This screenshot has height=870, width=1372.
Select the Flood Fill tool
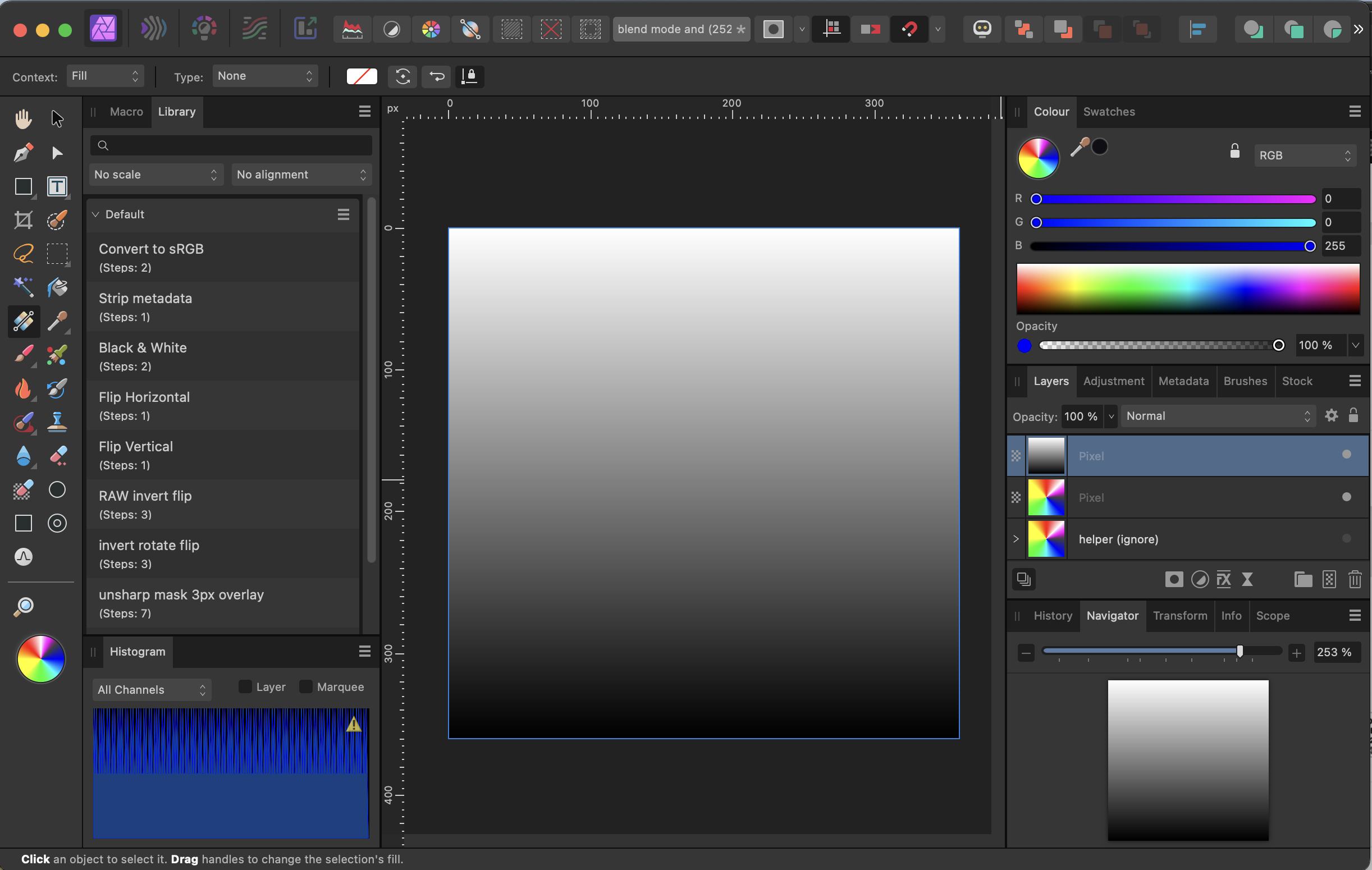[x=56, y=288]
